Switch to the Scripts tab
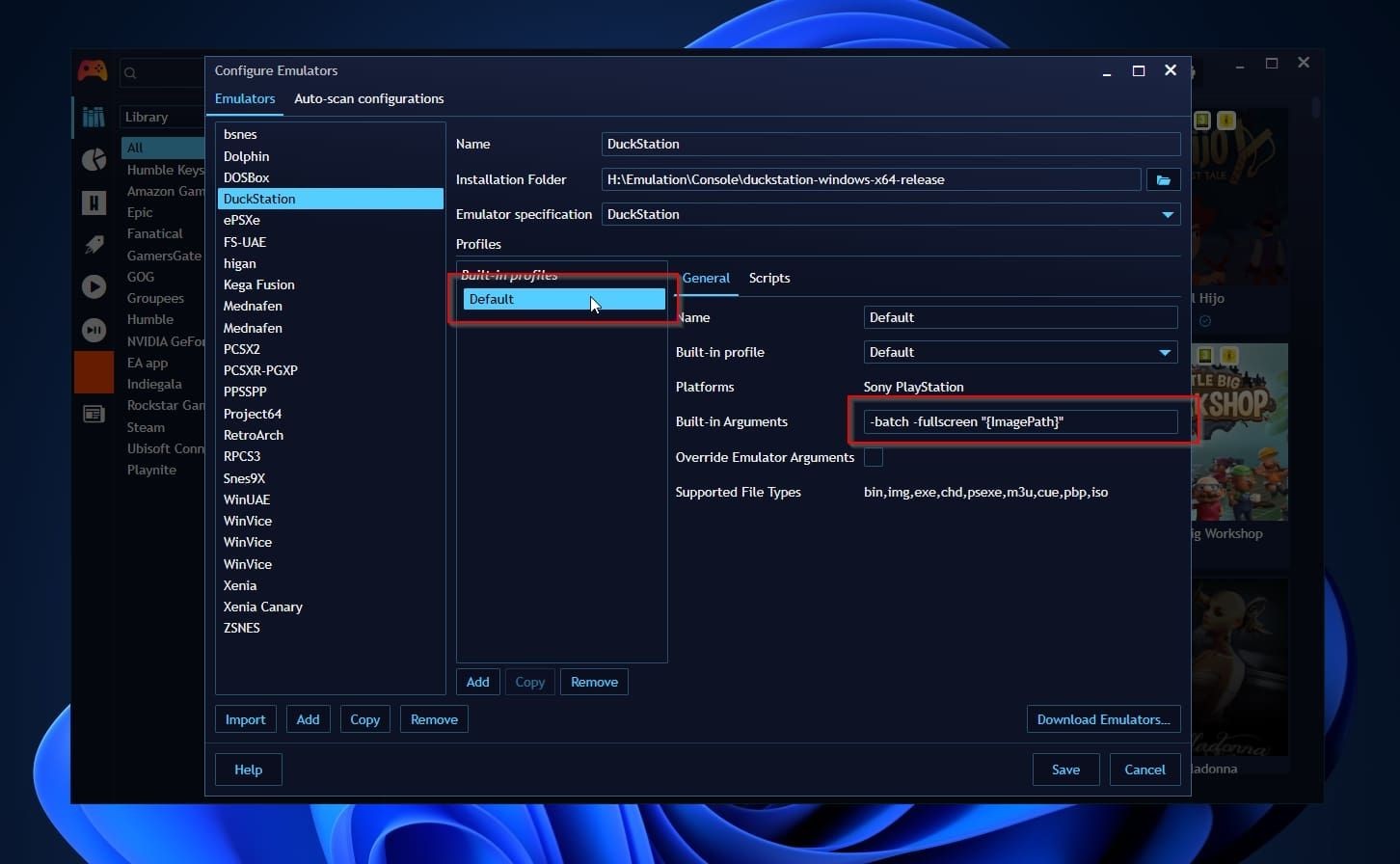1400x864 pixels. pyautogui.click(x=769, y=278)
